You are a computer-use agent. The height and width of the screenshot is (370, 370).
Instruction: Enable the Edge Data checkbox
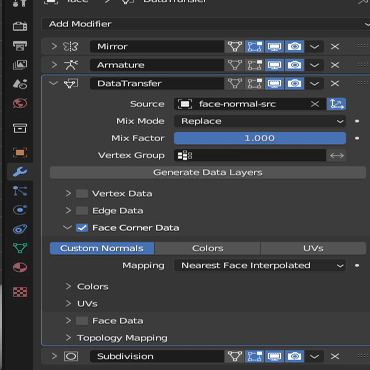coord(82,211)
